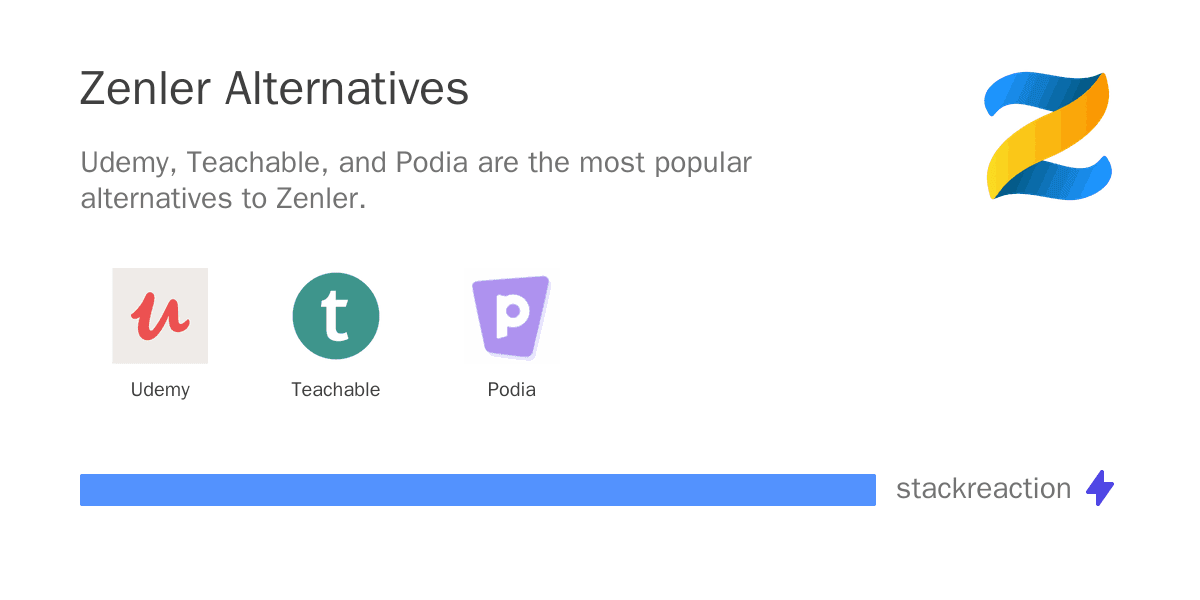The image size is (1200, 600).
Task: Click the stackreaction brand text
Action: tap(983, 489)
